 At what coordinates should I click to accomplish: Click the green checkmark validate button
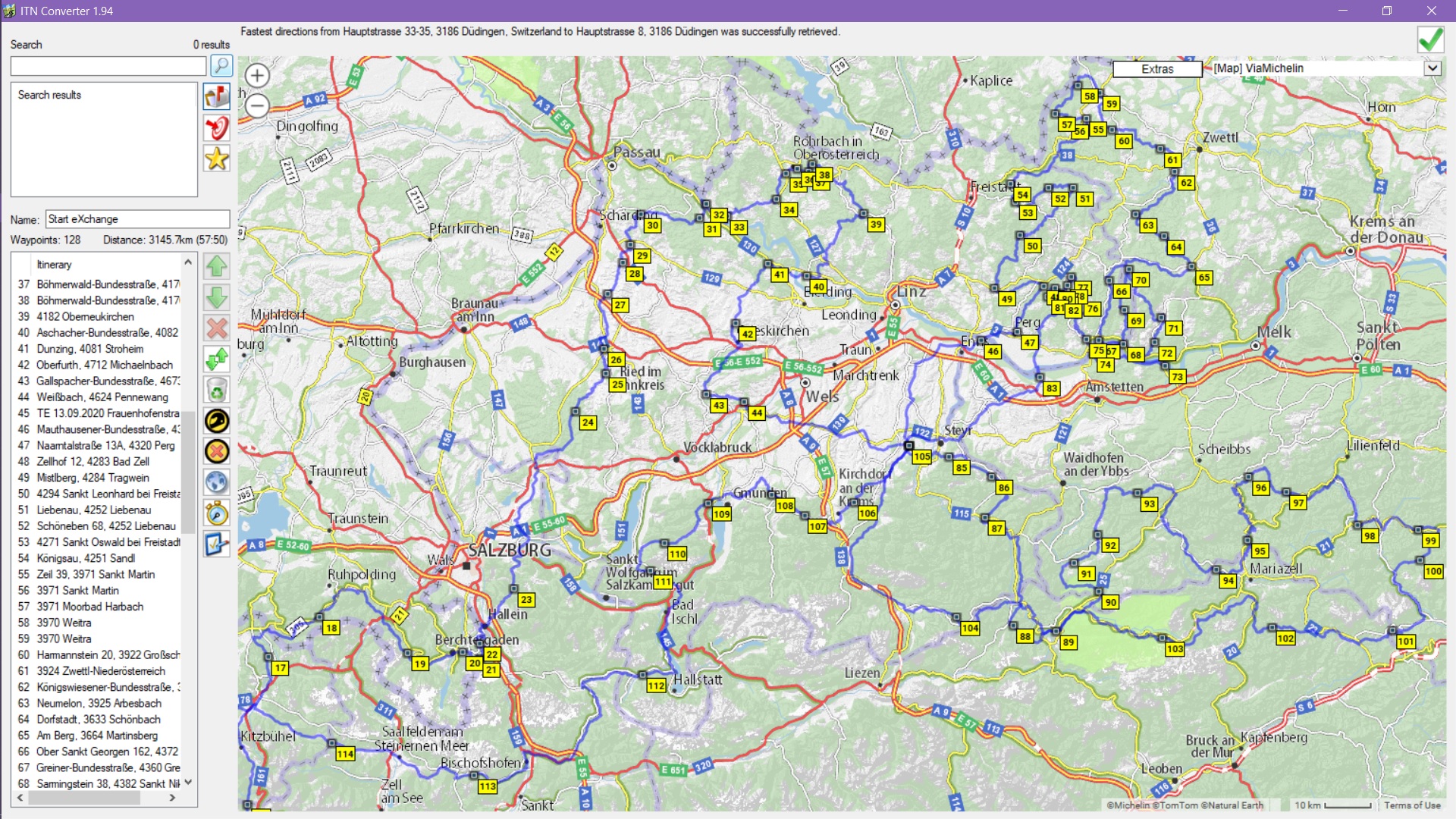coord(1430,39)
